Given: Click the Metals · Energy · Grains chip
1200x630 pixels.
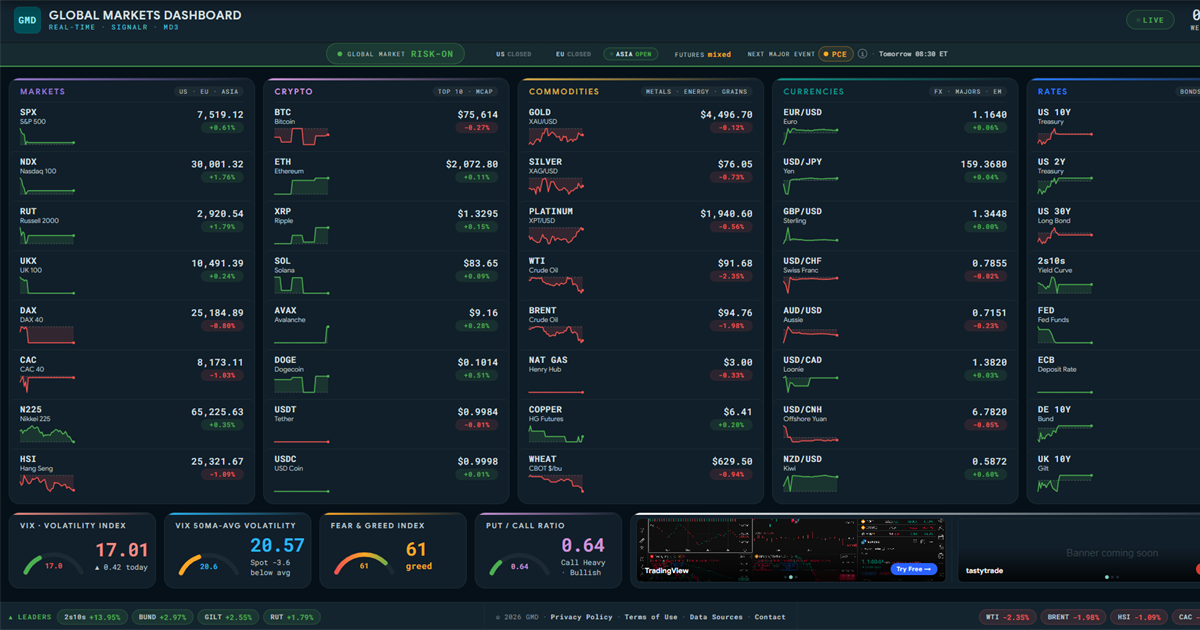Looking at the screenshot, I should coord(698,91).
